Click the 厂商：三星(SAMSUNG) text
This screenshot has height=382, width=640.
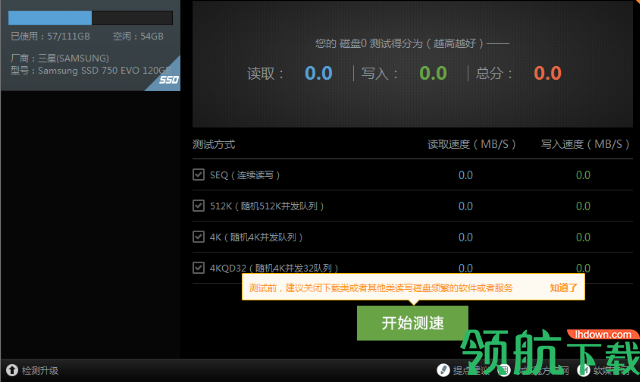coord(60,58)
